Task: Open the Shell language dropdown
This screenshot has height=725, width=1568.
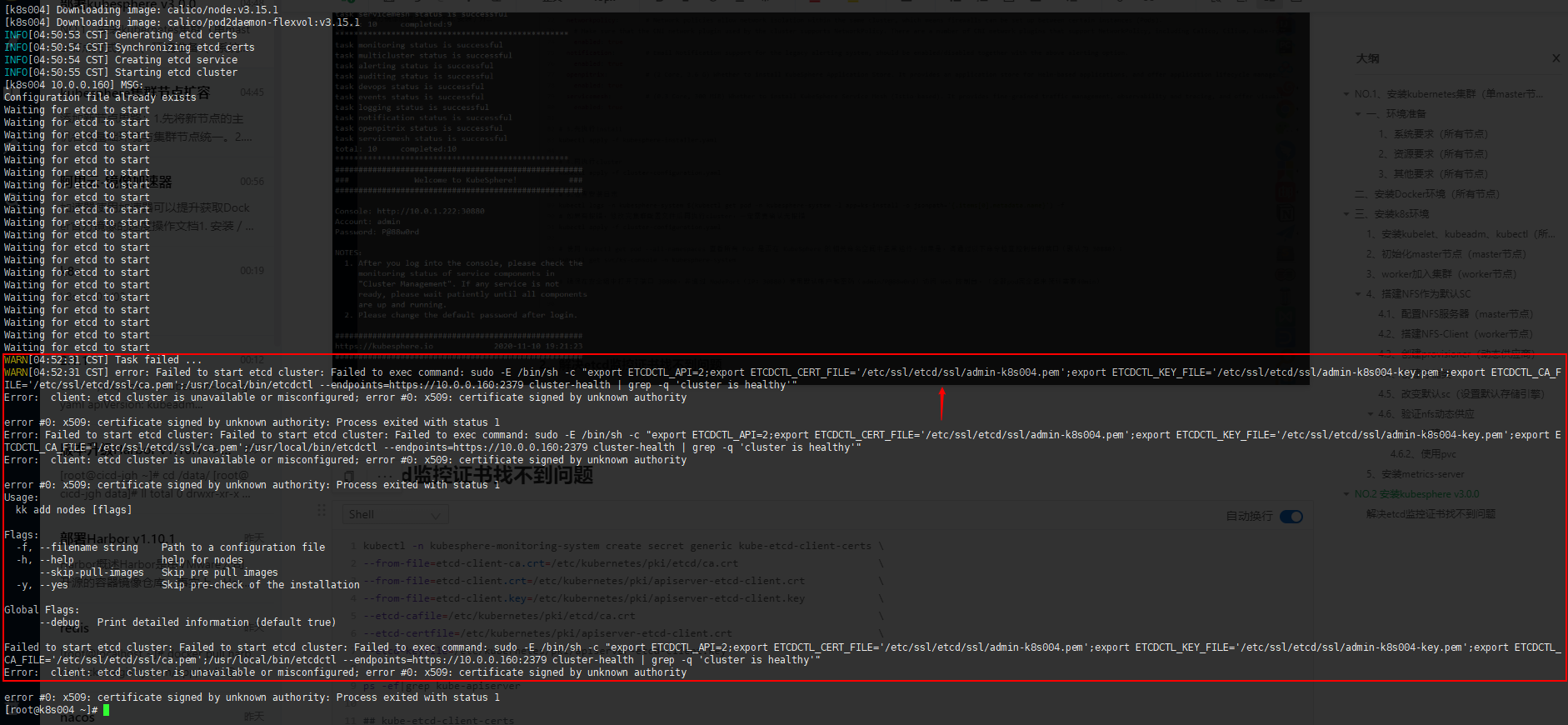Action: click(x=395, y=515)
